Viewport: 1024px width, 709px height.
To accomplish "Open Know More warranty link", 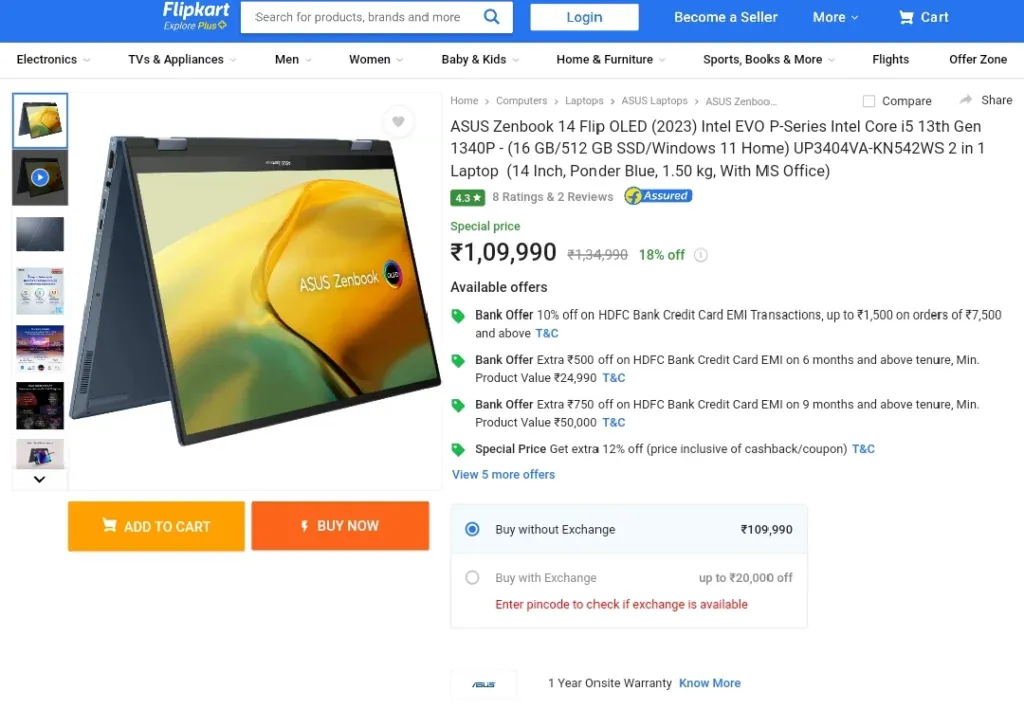I will 710,683.
